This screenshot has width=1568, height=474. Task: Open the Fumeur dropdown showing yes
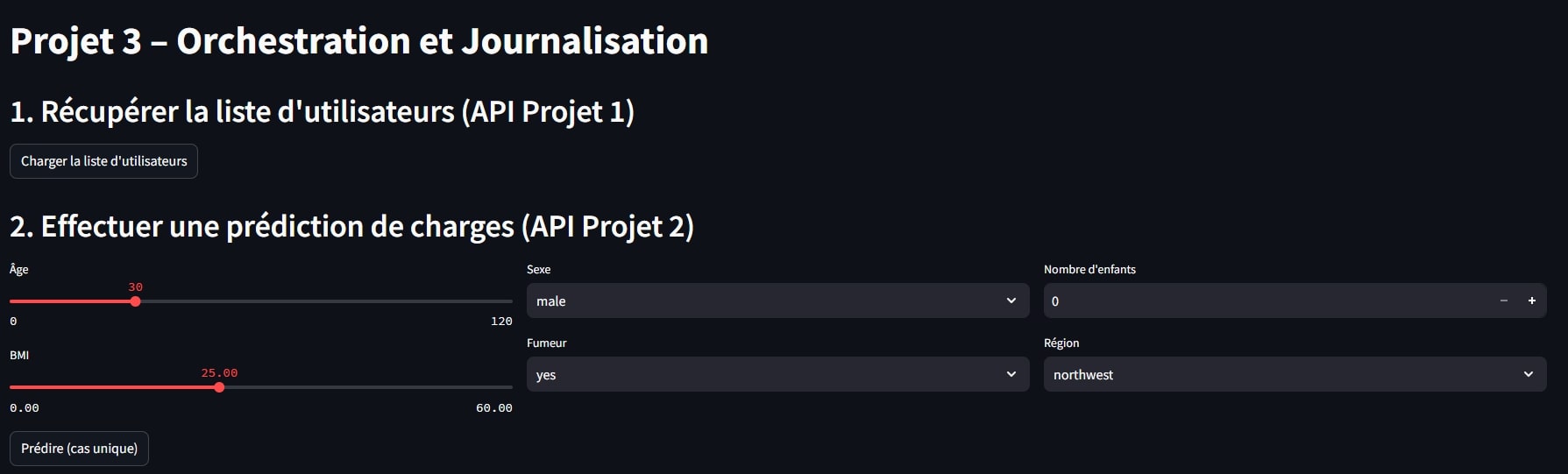pos(777,374)
